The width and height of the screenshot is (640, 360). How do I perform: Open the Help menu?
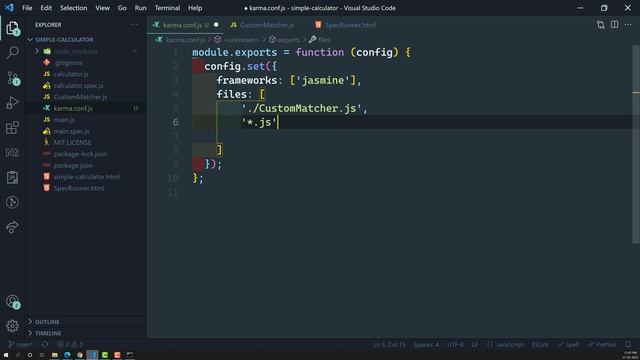195,8
